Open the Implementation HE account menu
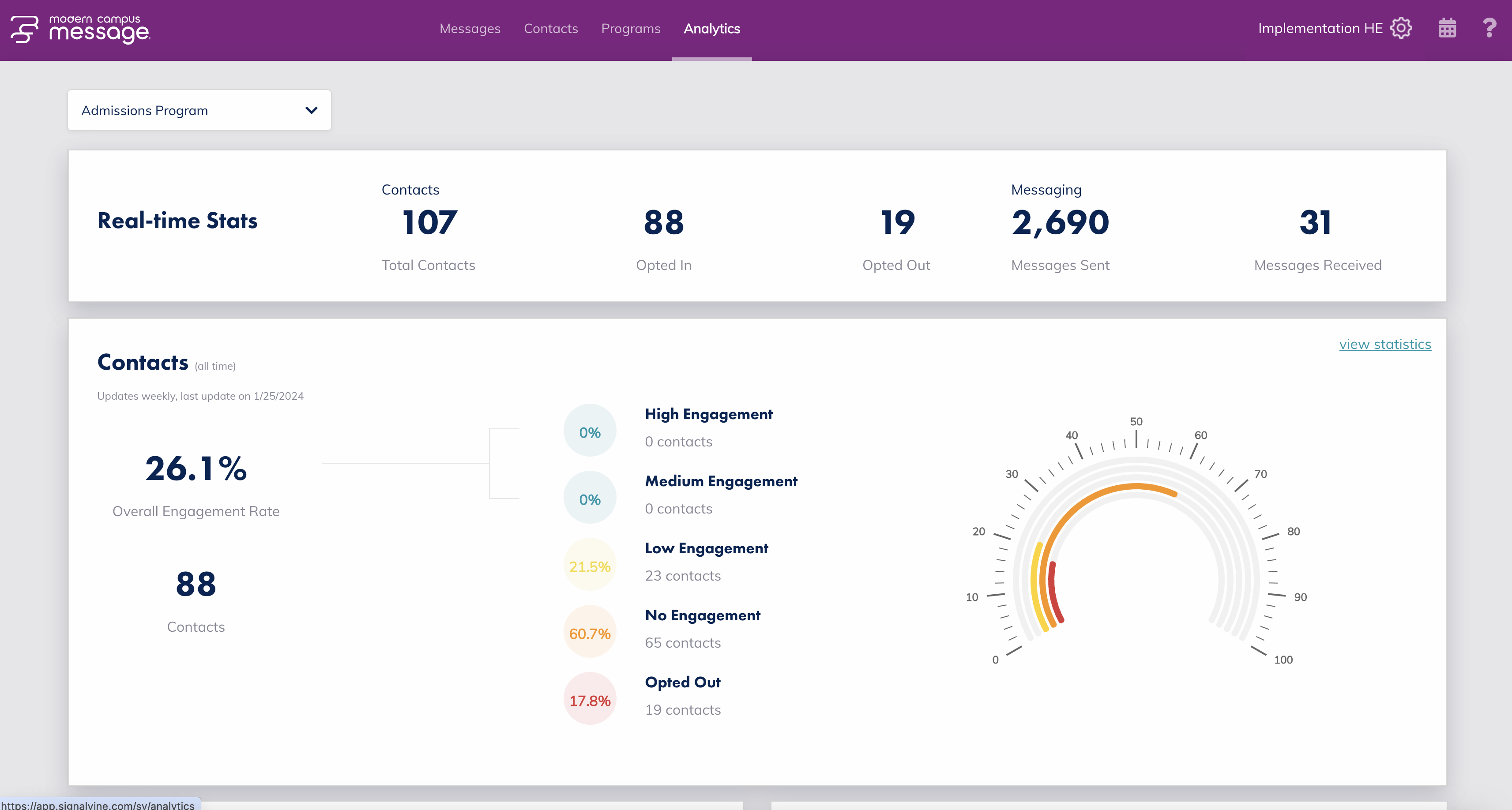The image size is (1512, 810). 1320,28
